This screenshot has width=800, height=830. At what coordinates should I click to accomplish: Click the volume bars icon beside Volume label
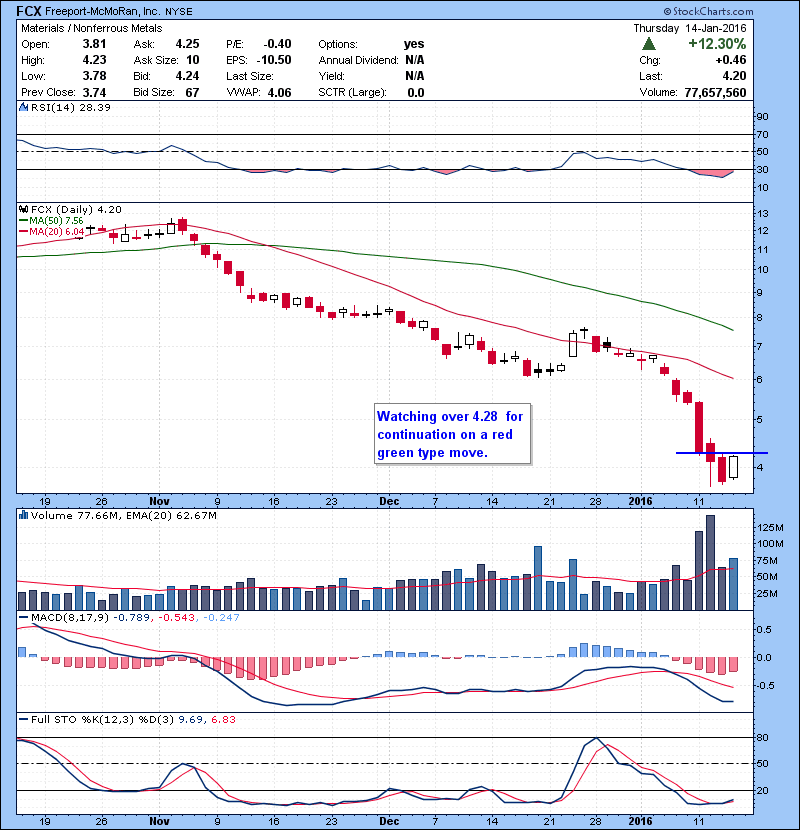23,515
